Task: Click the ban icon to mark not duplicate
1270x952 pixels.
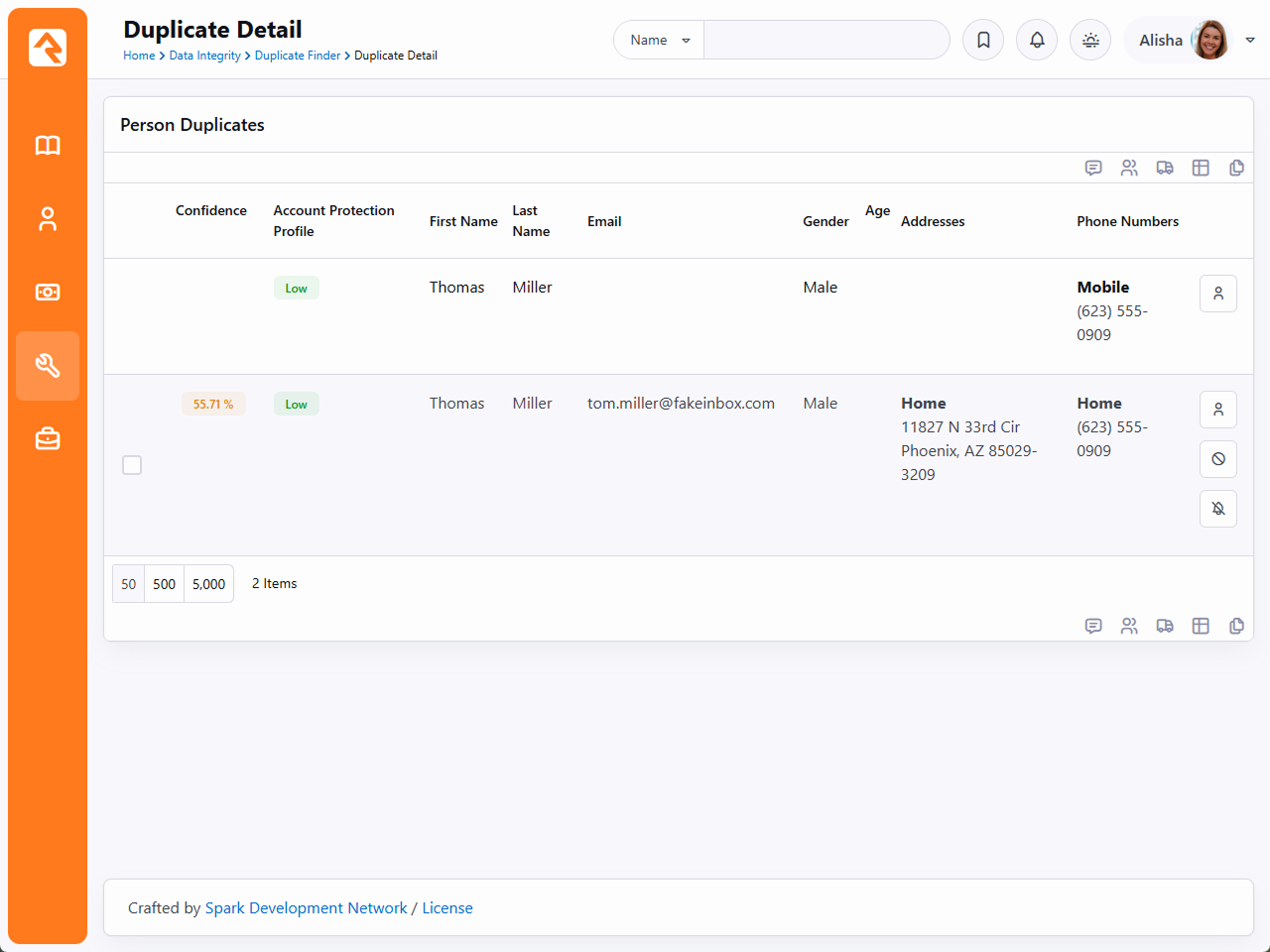Action: point(1217,459)
